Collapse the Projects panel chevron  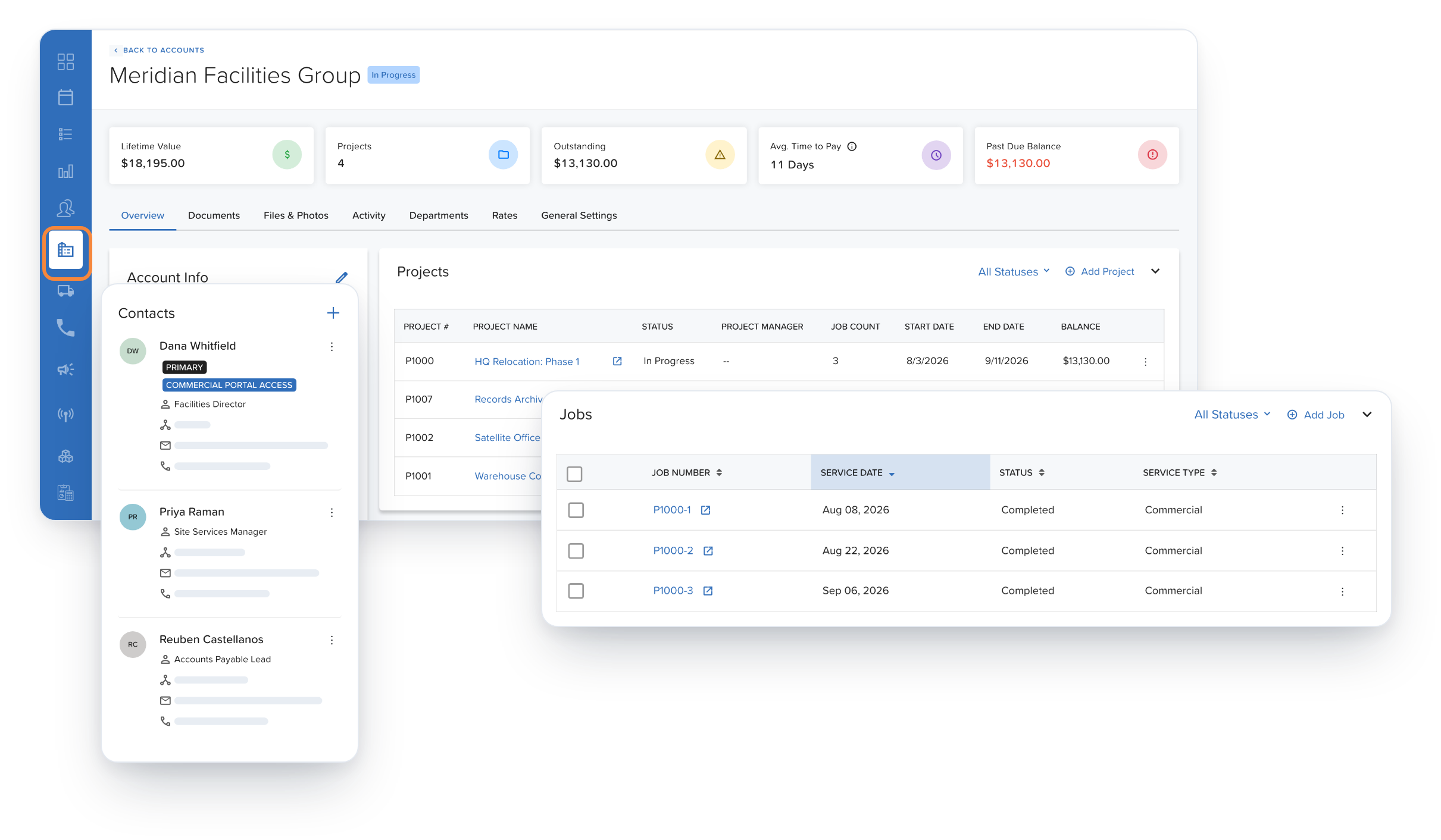coord(1155,271)
